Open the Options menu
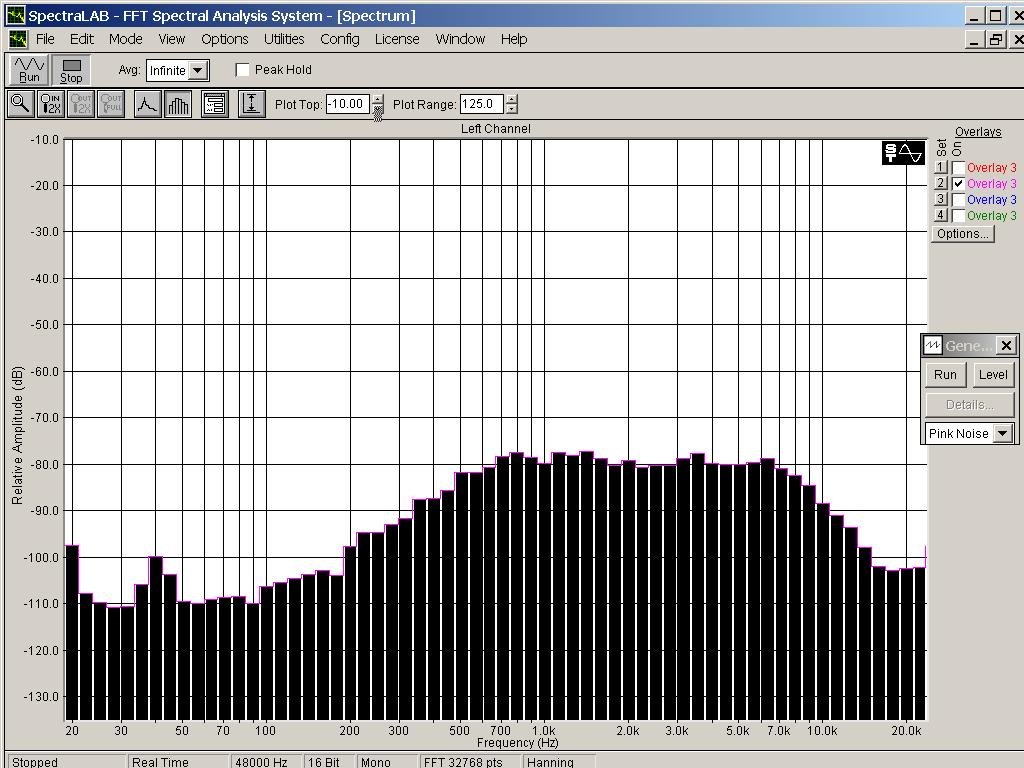This screenshot has width=1024, height=768. [x=225, y=39]
